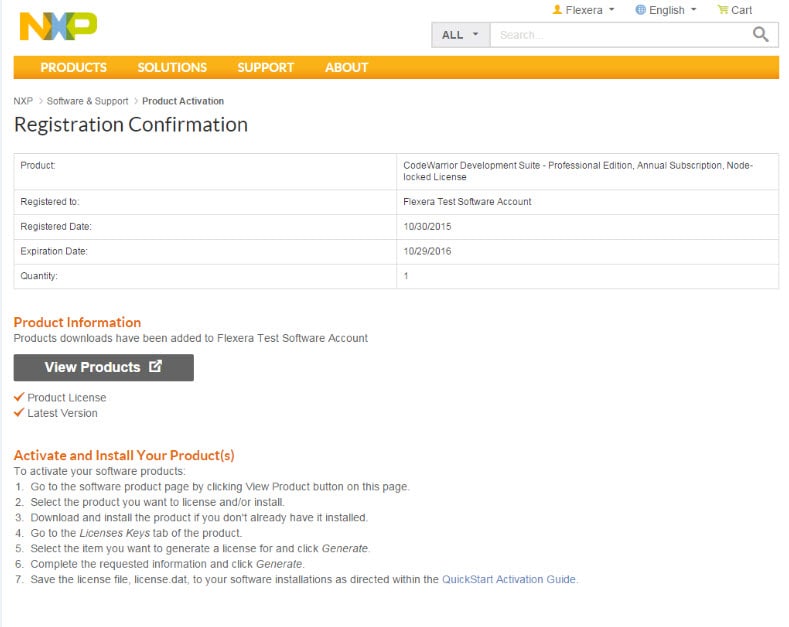The image size is (789, 627).
Task: Click the Flexera user profile icon
Action: (557, 10)
